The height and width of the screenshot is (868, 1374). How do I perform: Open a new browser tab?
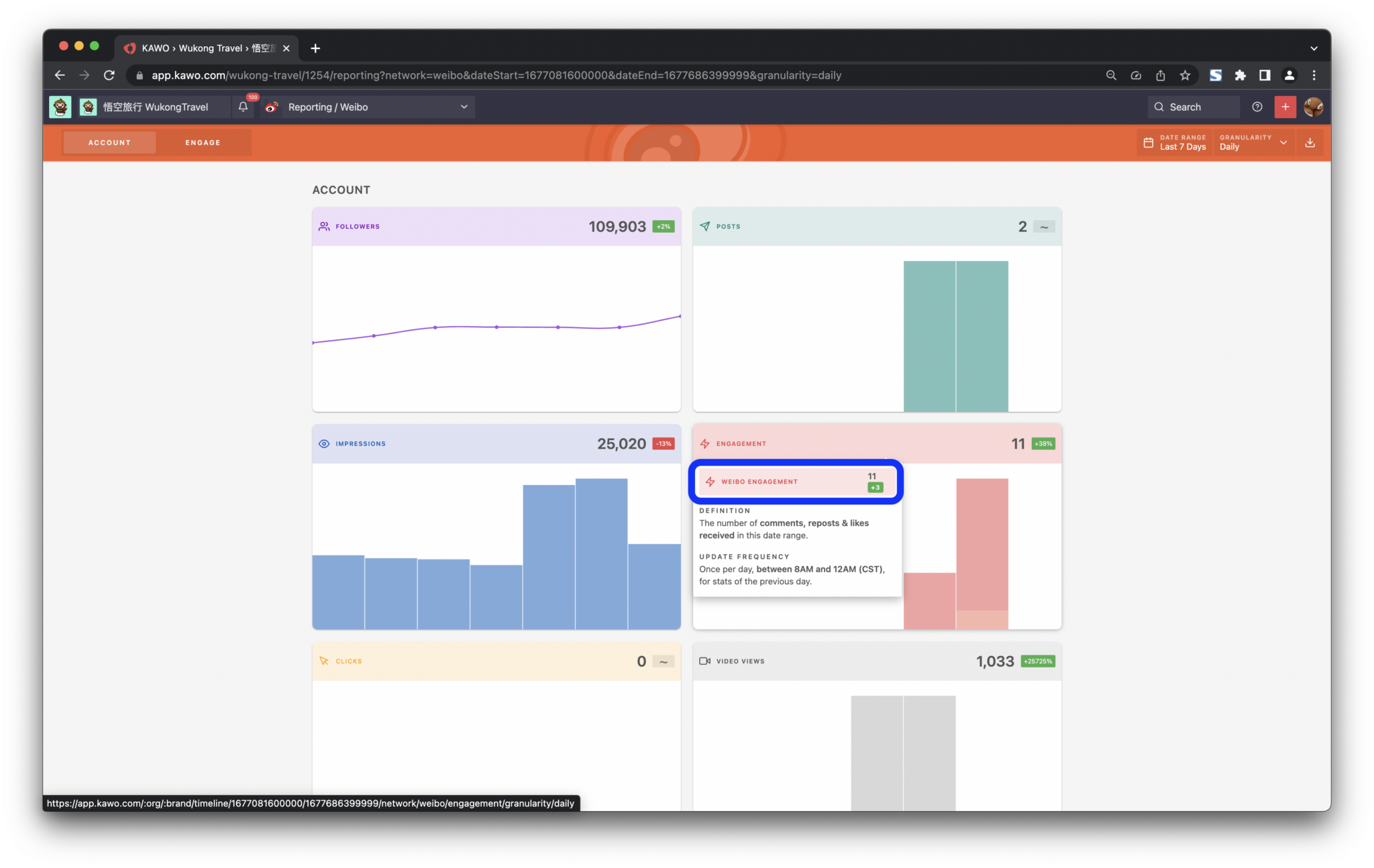[x=315, y=48]
